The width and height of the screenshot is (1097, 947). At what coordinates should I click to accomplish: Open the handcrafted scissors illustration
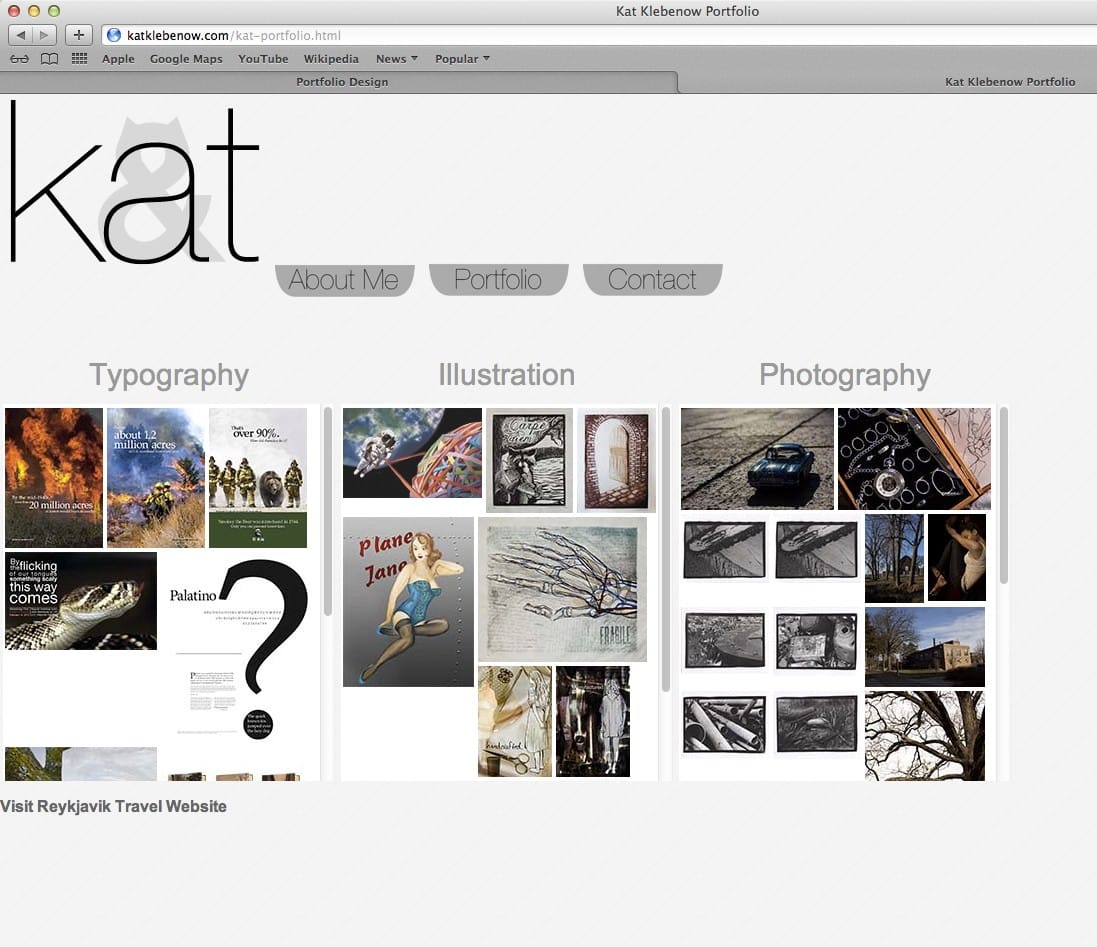pyautogui.click(x=515, y=721)
